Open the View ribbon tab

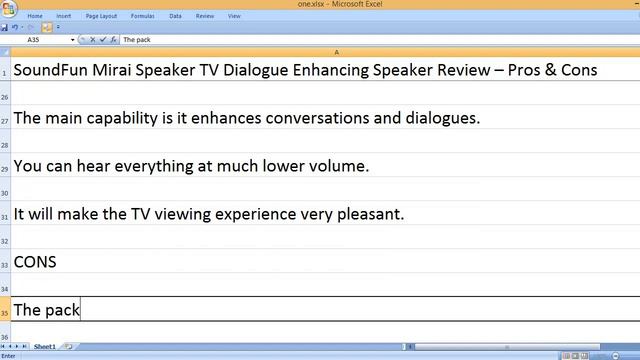234,16
